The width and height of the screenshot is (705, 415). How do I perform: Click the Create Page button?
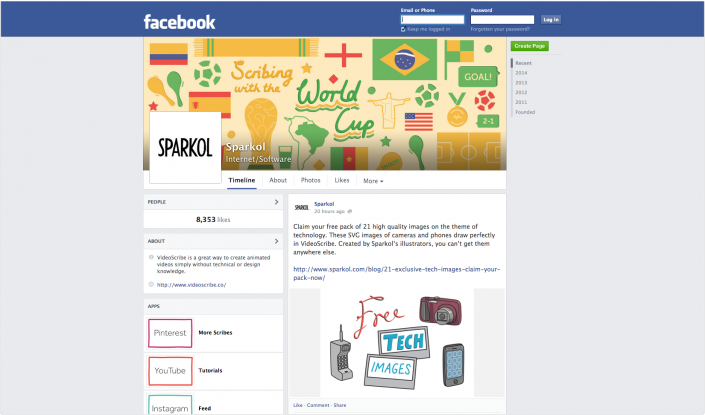[530, 46]
